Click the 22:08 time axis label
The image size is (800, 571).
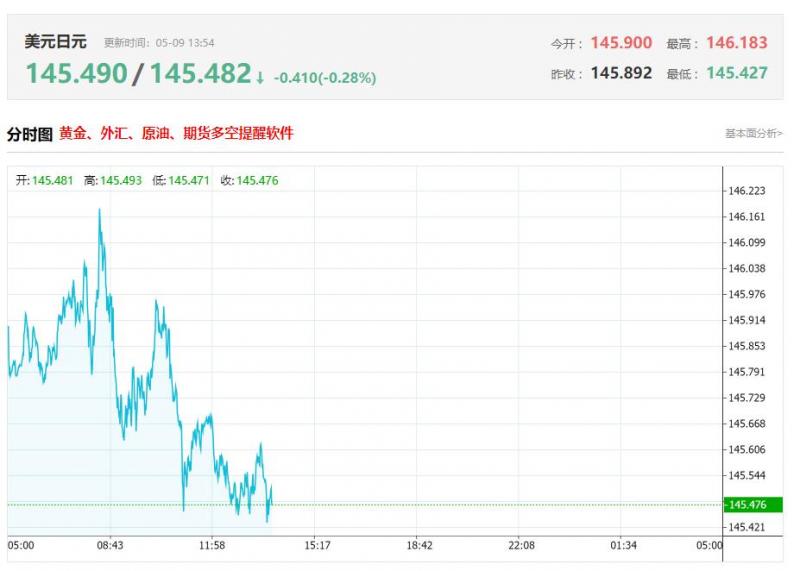click(x=521, y=545)
